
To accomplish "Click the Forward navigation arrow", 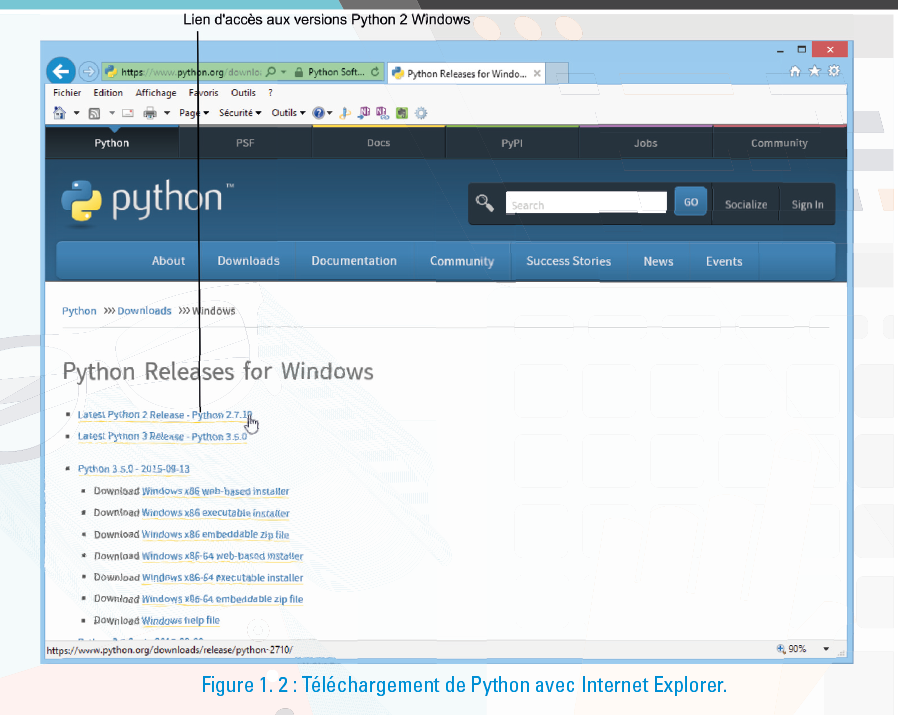I will (88, 72).
